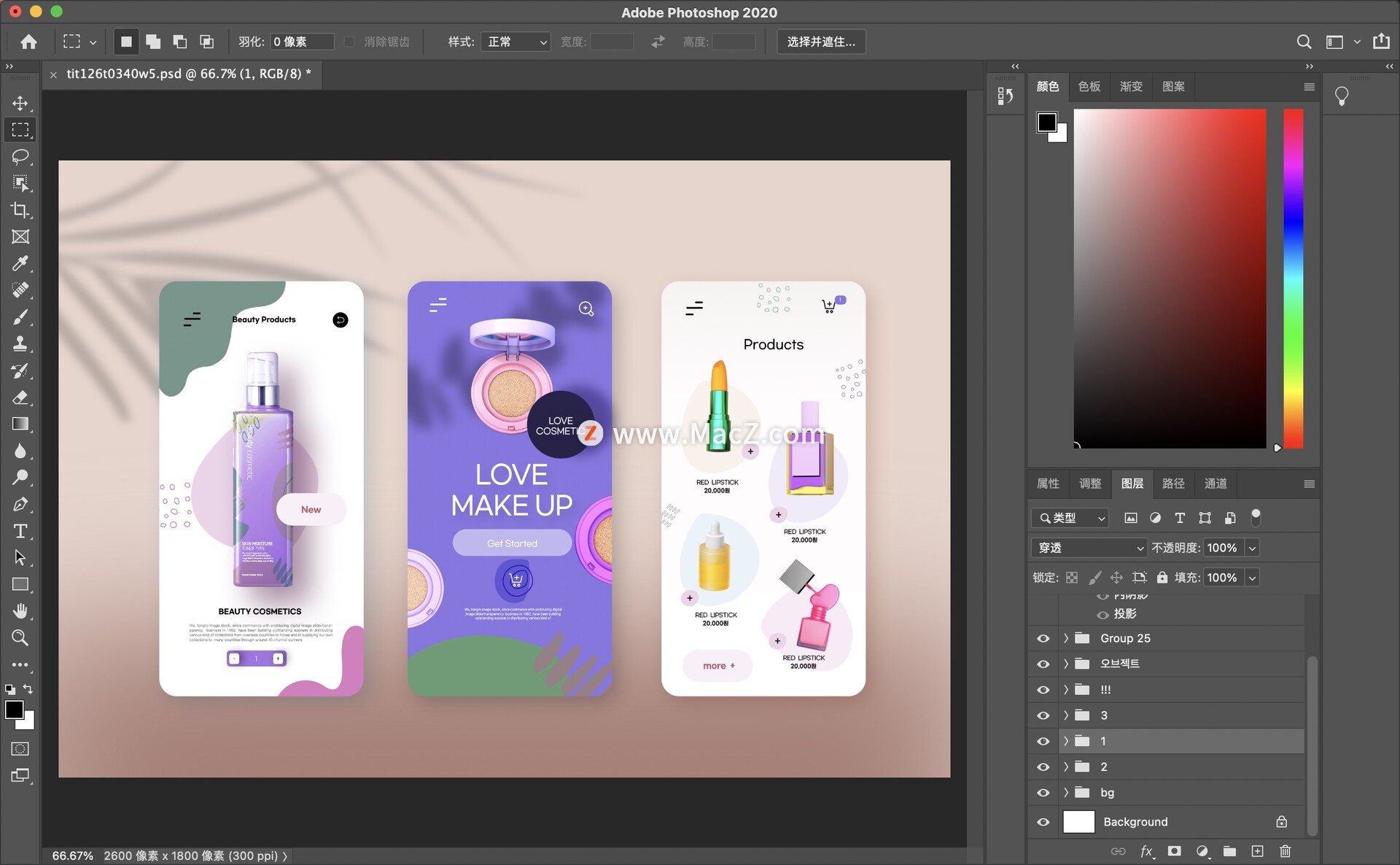Hide the Background layer
Screen dimensions: 1400x865
coord(1043,822)
